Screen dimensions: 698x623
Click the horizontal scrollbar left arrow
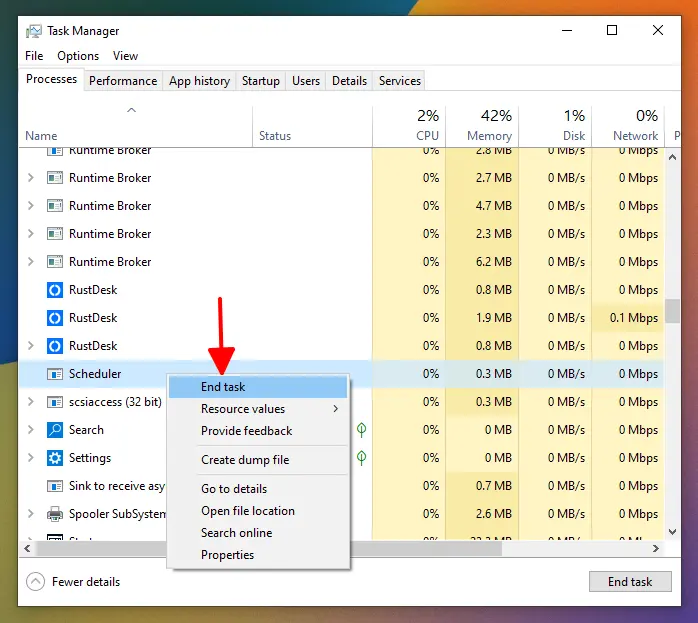click(x=27, y=548)
